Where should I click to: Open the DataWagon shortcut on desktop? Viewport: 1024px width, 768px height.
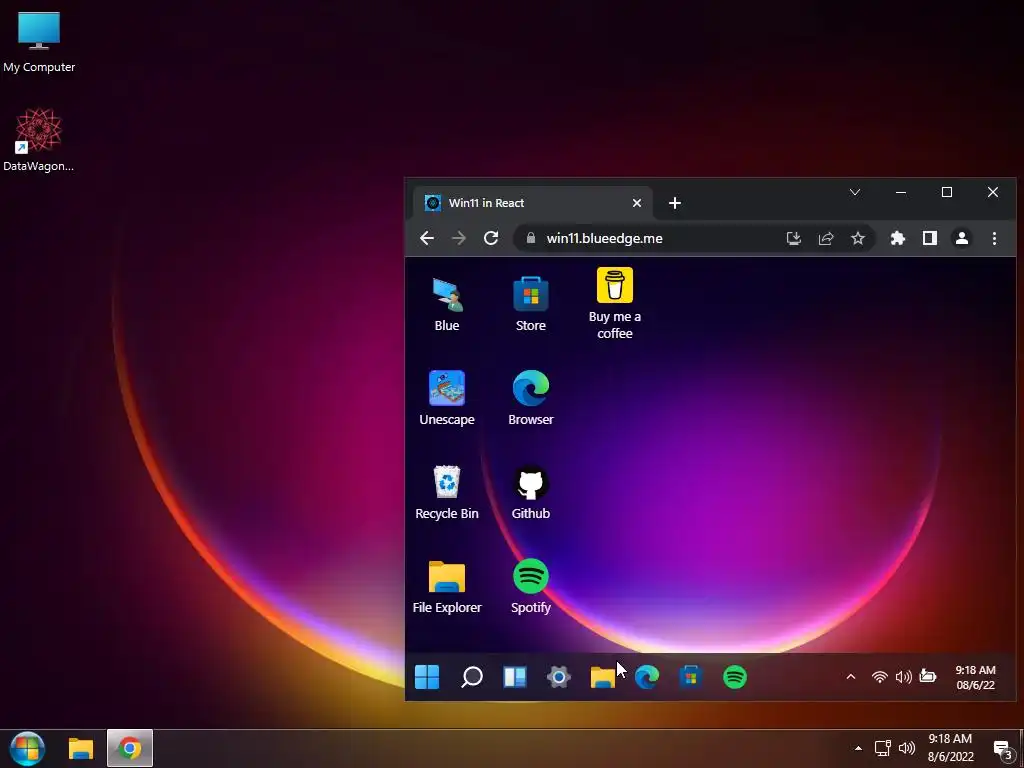[x=39, y=140]
